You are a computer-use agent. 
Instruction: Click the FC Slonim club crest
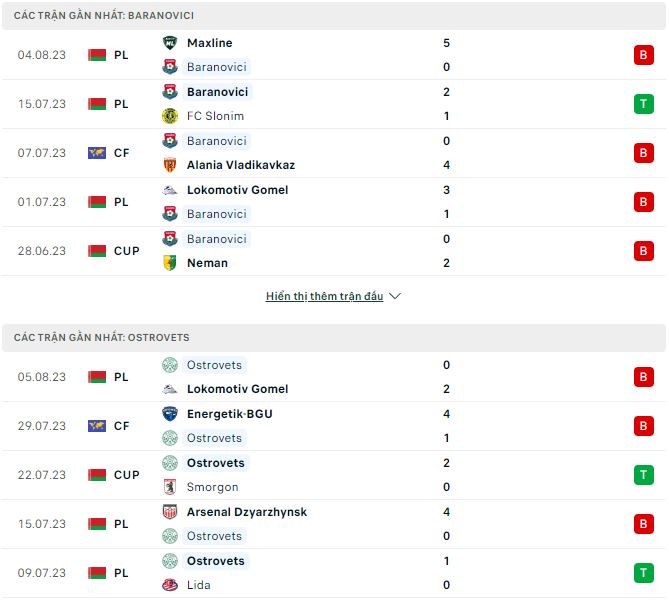(170, 116)
